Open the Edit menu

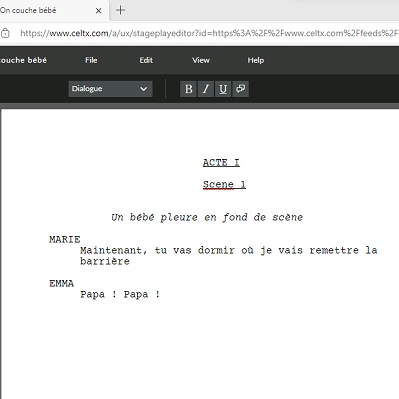click(146, 60)
